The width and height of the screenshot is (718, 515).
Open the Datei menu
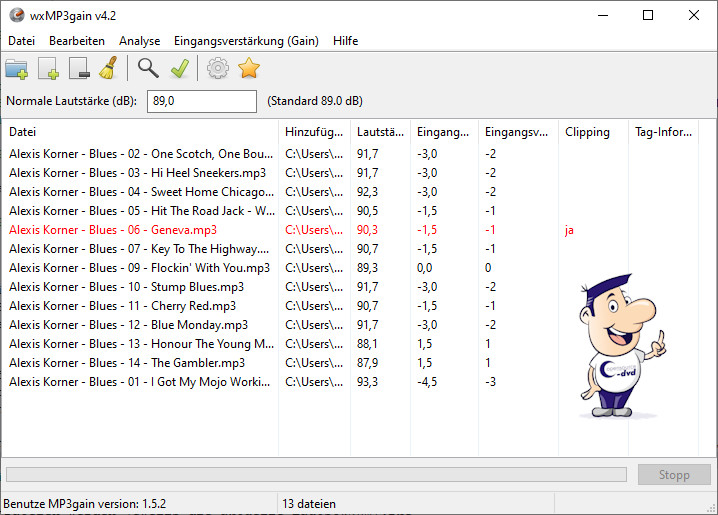pyautogui.click(x=21, y=41)
